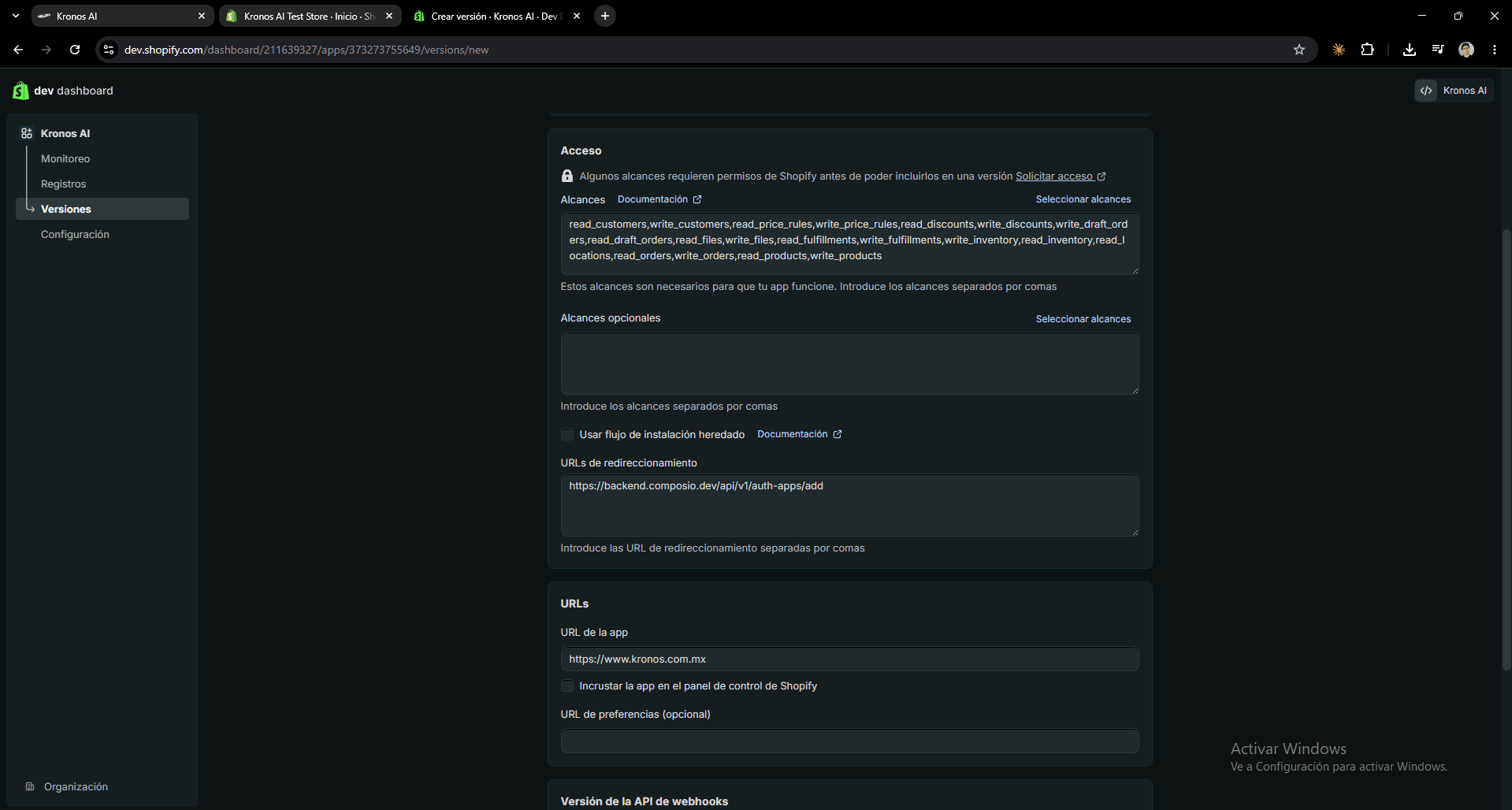This screenshot has height=810, width=1512.
Task: Open the browser profile avatar
Action: pos(1466,50)
